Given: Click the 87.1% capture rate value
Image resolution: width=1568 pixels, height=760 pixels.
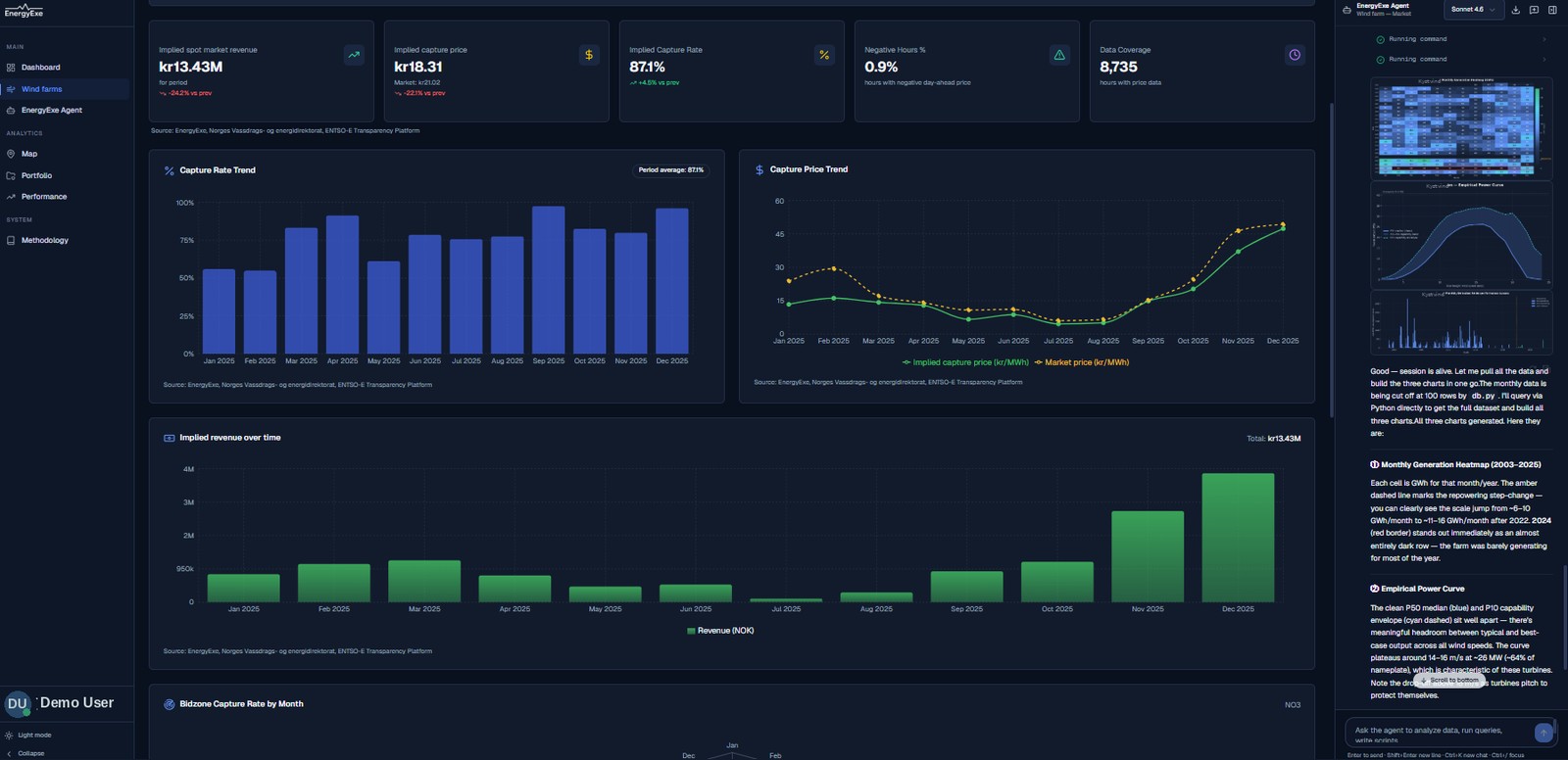Looking at the screenshot, I should [647, 67].
